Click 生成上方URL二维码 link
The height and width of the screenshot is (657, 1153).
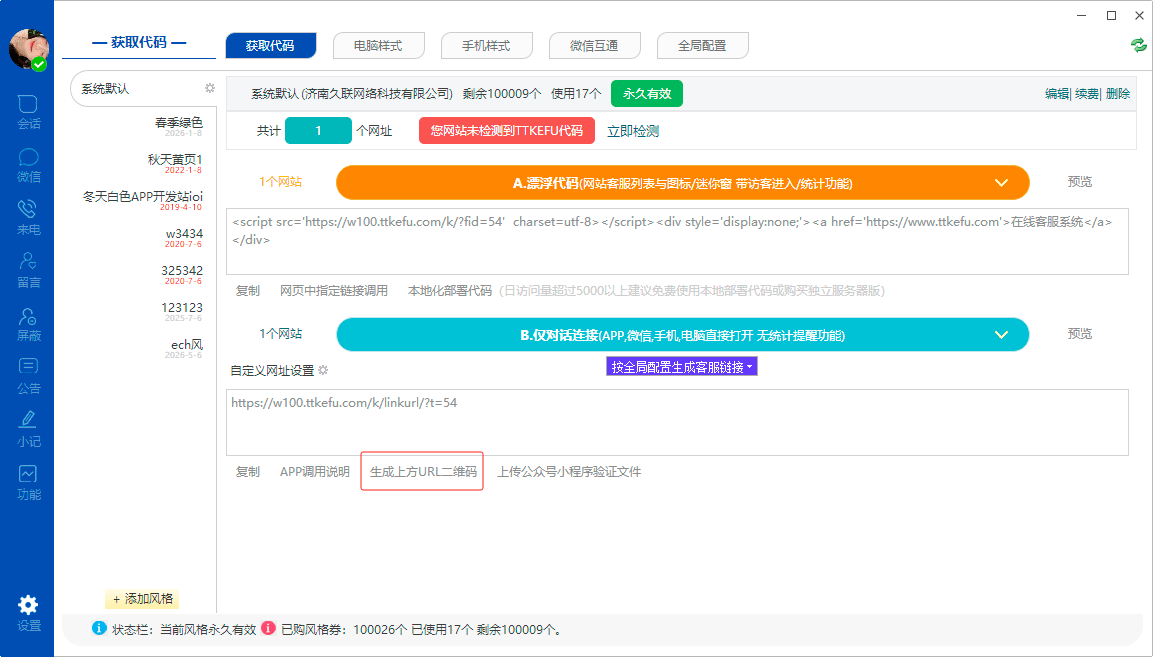click(x=423, y=472)
